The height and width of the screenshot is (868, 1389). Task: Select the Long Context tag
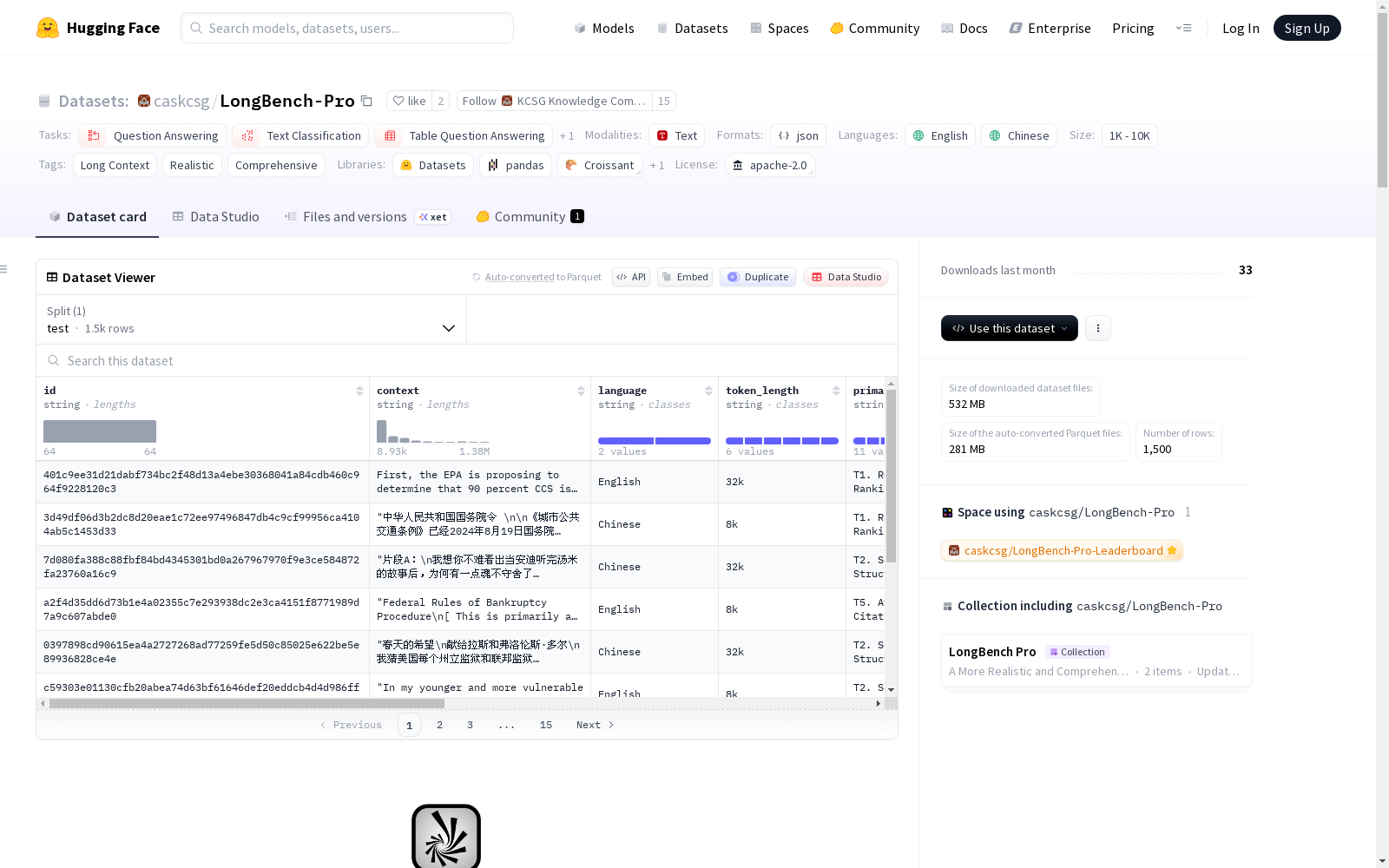click(x=115, y=165)
